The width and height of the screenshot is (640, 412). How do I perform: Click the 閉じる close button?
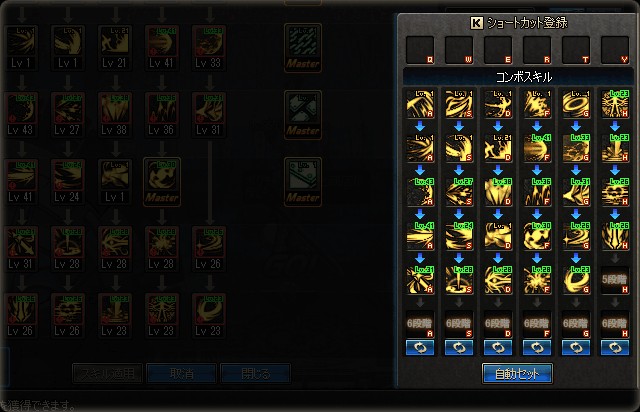[256, 374]
